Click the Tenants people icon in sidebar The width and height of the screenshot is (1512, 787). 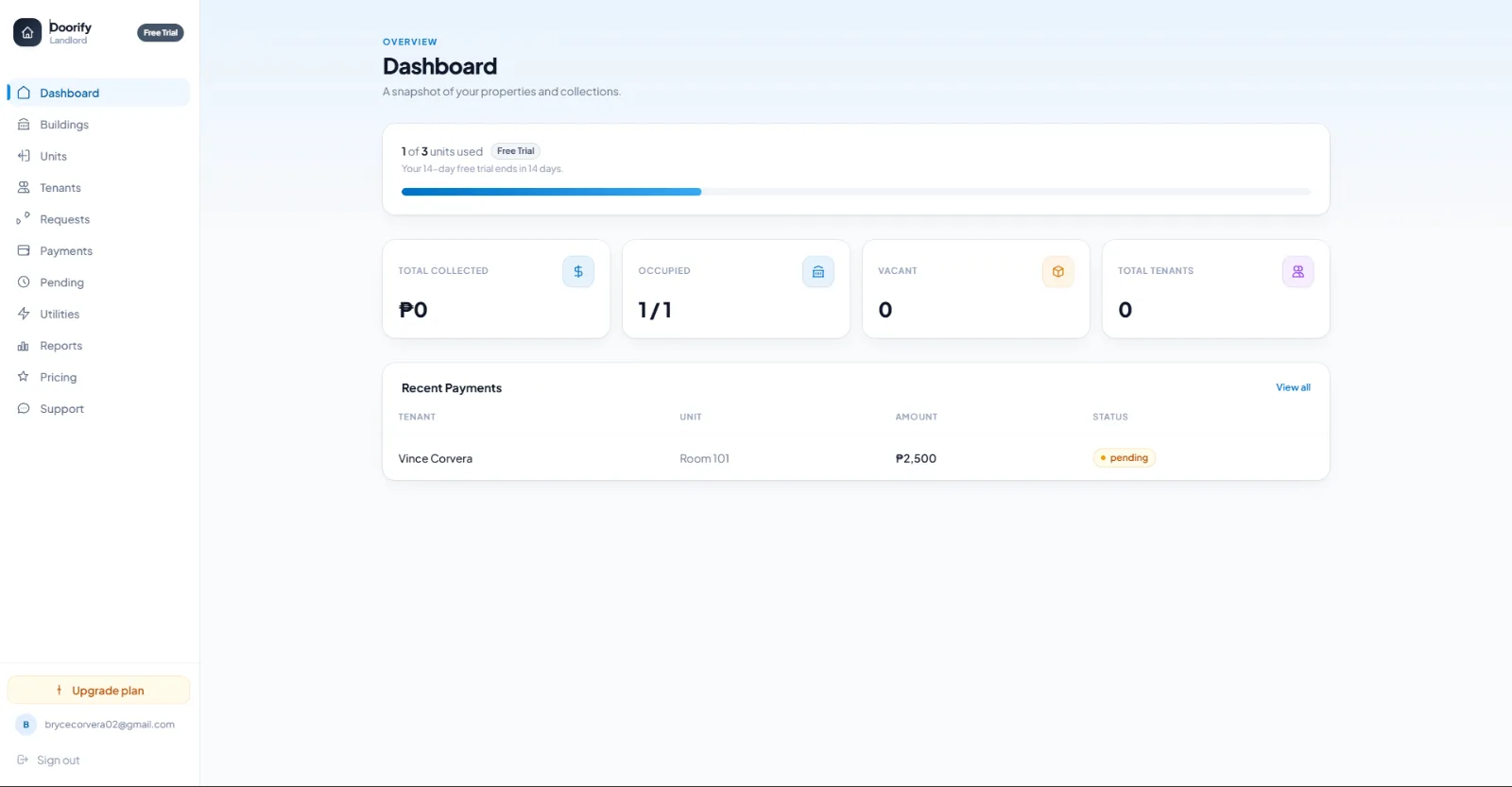pos(24,188)
